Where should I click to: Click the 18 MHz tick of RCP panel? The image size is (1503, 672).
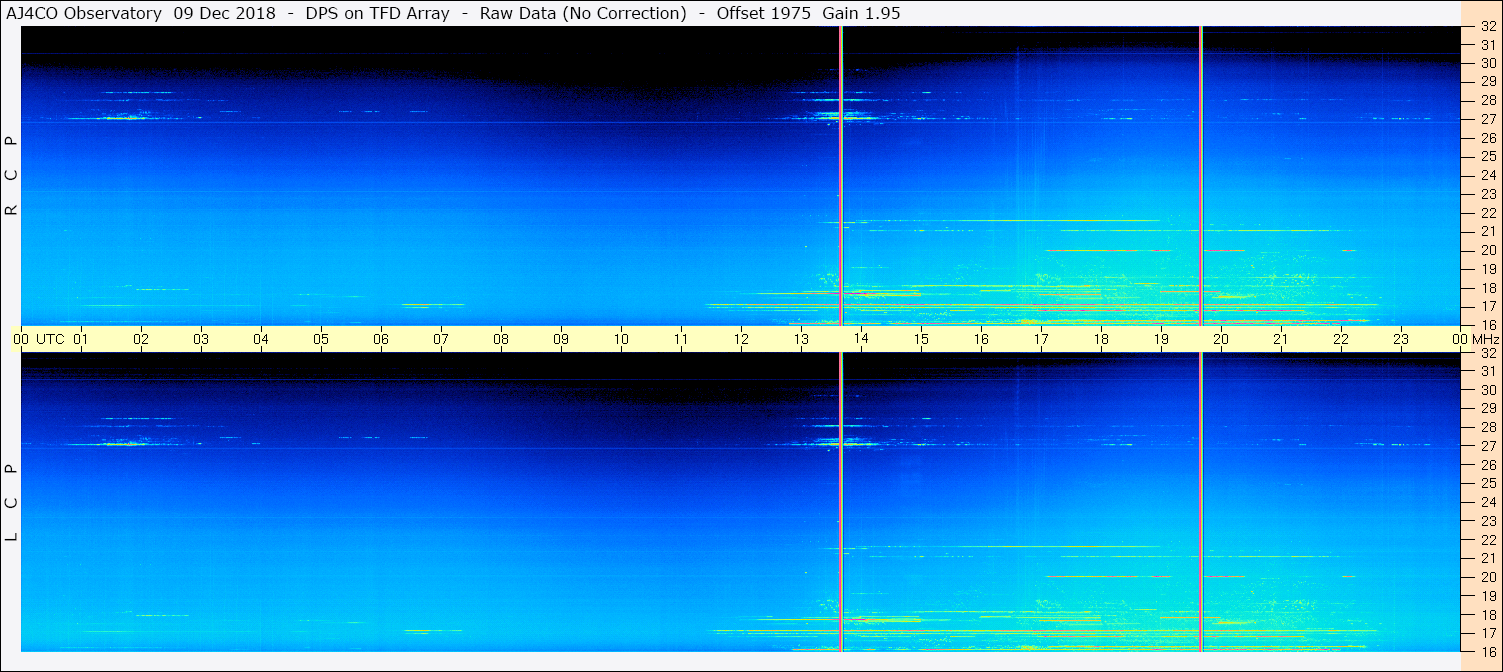(1487, 287)
